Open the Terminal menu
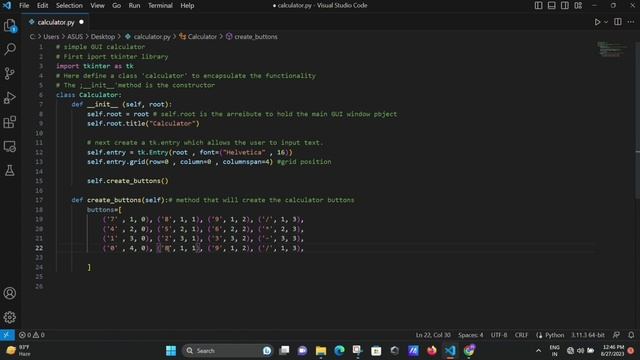Image resolution: width=640 pixels, height=360 pixels. point(160,5)
